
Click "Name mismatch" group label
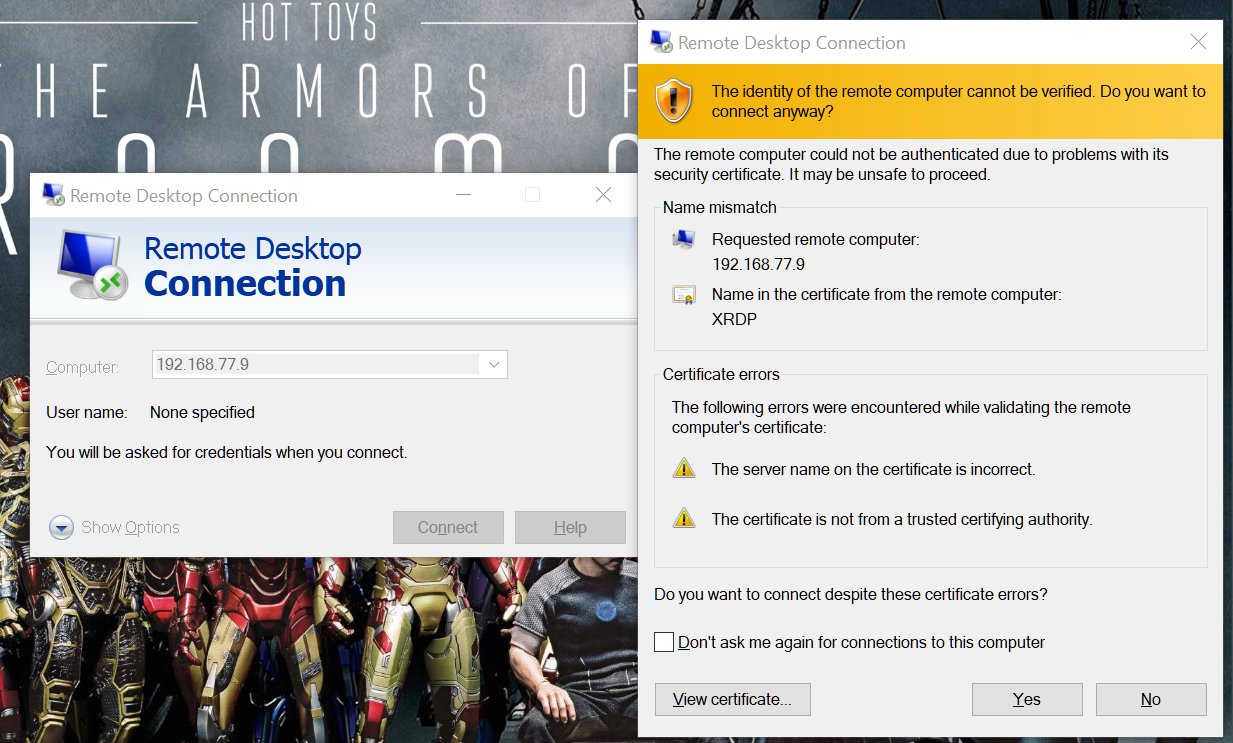coord(720,207)
